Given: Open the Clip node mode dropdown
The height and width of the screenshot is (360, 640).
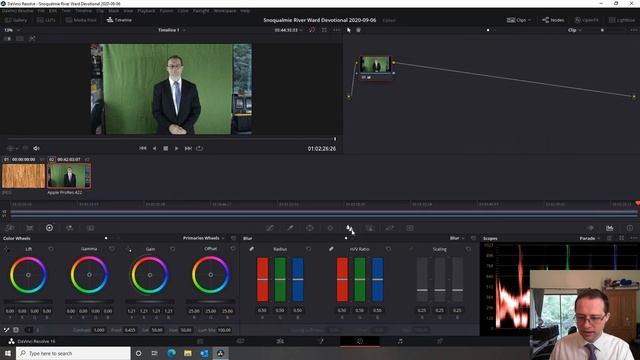Looking at the screenshot, I should click(x=575, y=30).
